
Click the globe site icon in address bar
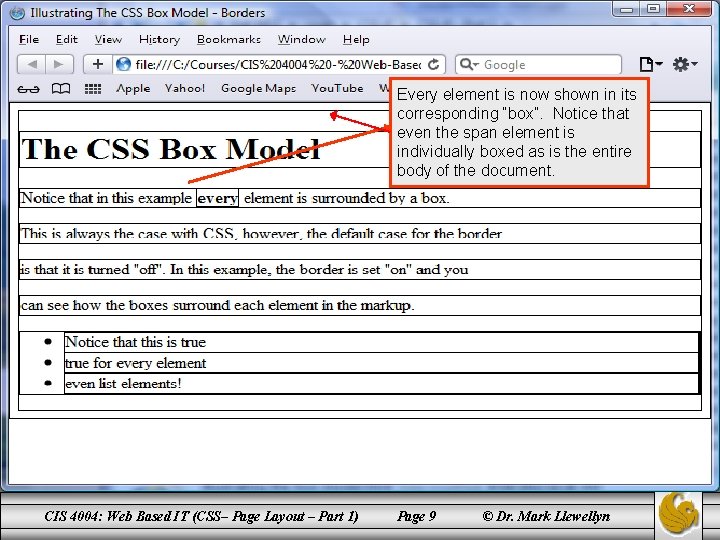tap(123, 64)
